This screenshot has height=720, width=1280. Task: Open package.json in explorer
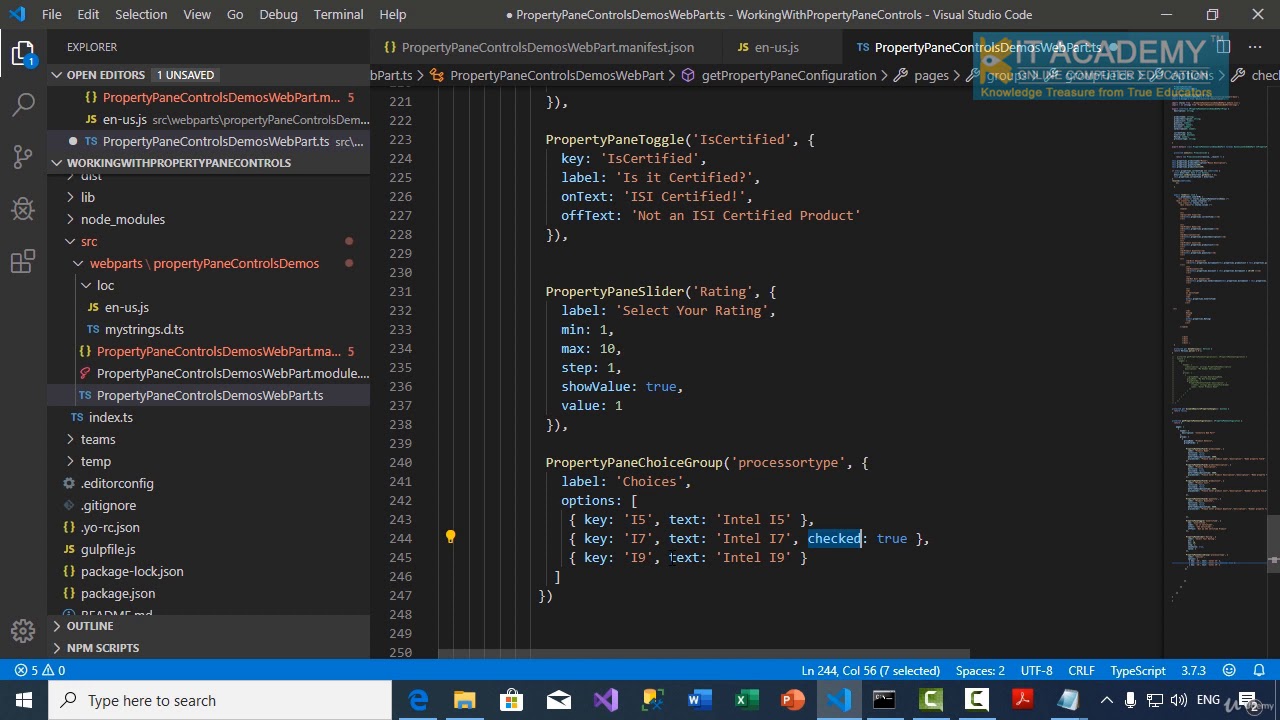click(x=118, y=593)
